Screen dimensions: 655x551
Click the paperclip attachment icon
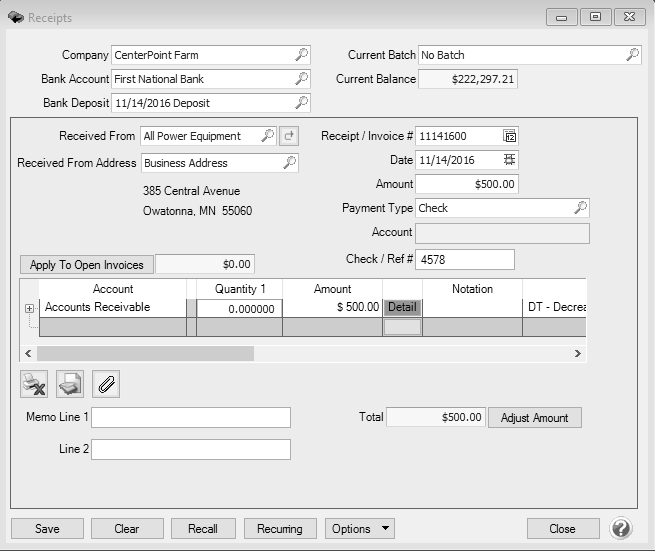pyautogui.click(x=105, y=383)
